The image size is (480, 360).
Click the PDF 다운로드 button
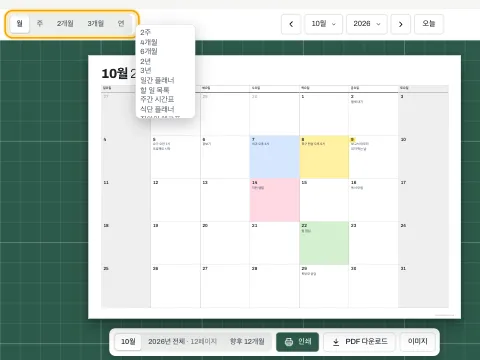[x=359, y=342]
